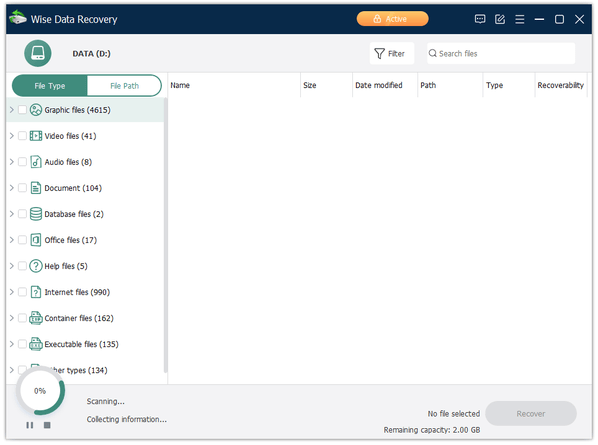Viewport: 598px width, 445px height.
Task: Switch to the File Path tab
Action: pos(124,86)
